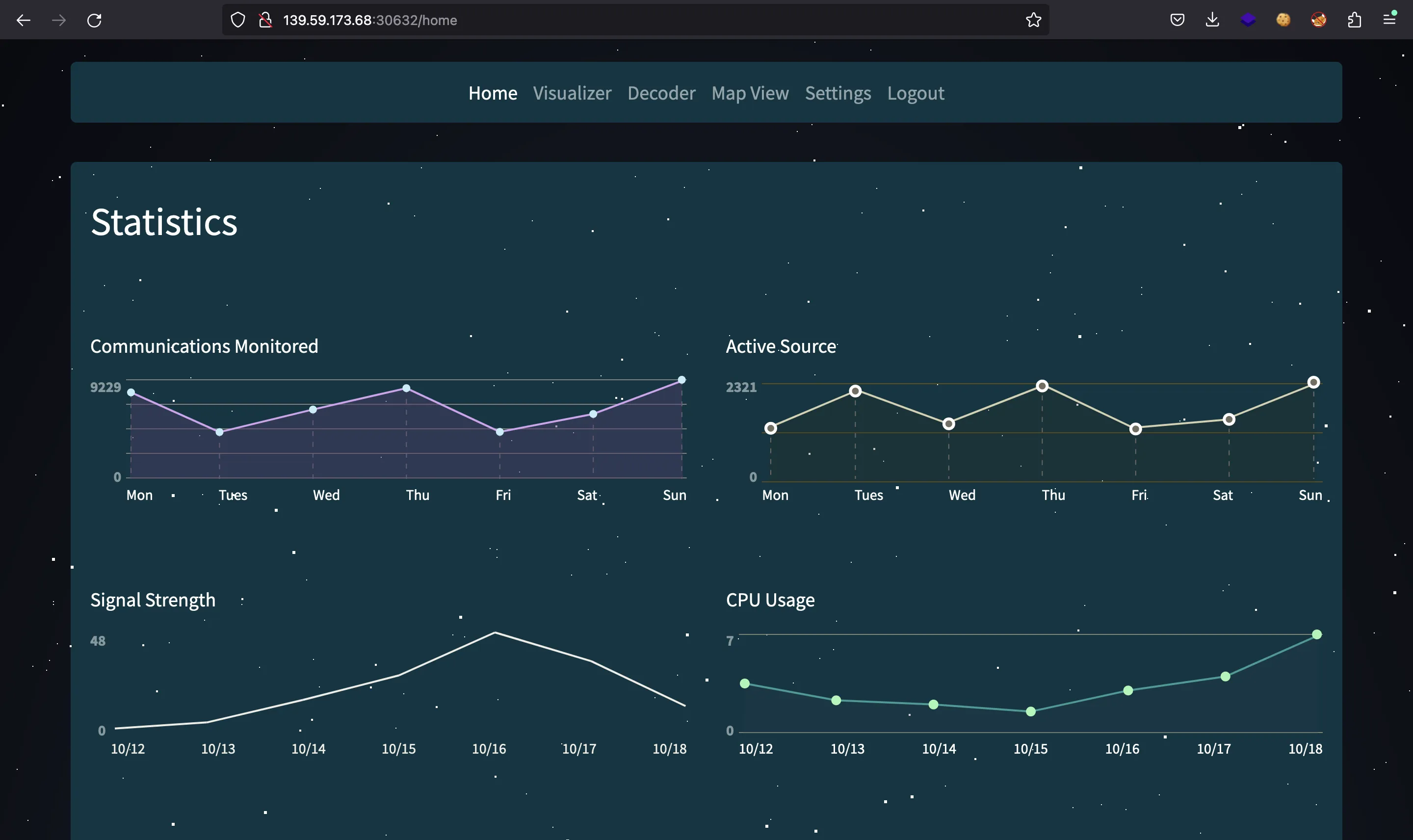Click the CPU Usage chart title
Viewport: 1413px width, 840px height.
click(x=770, y=600)
